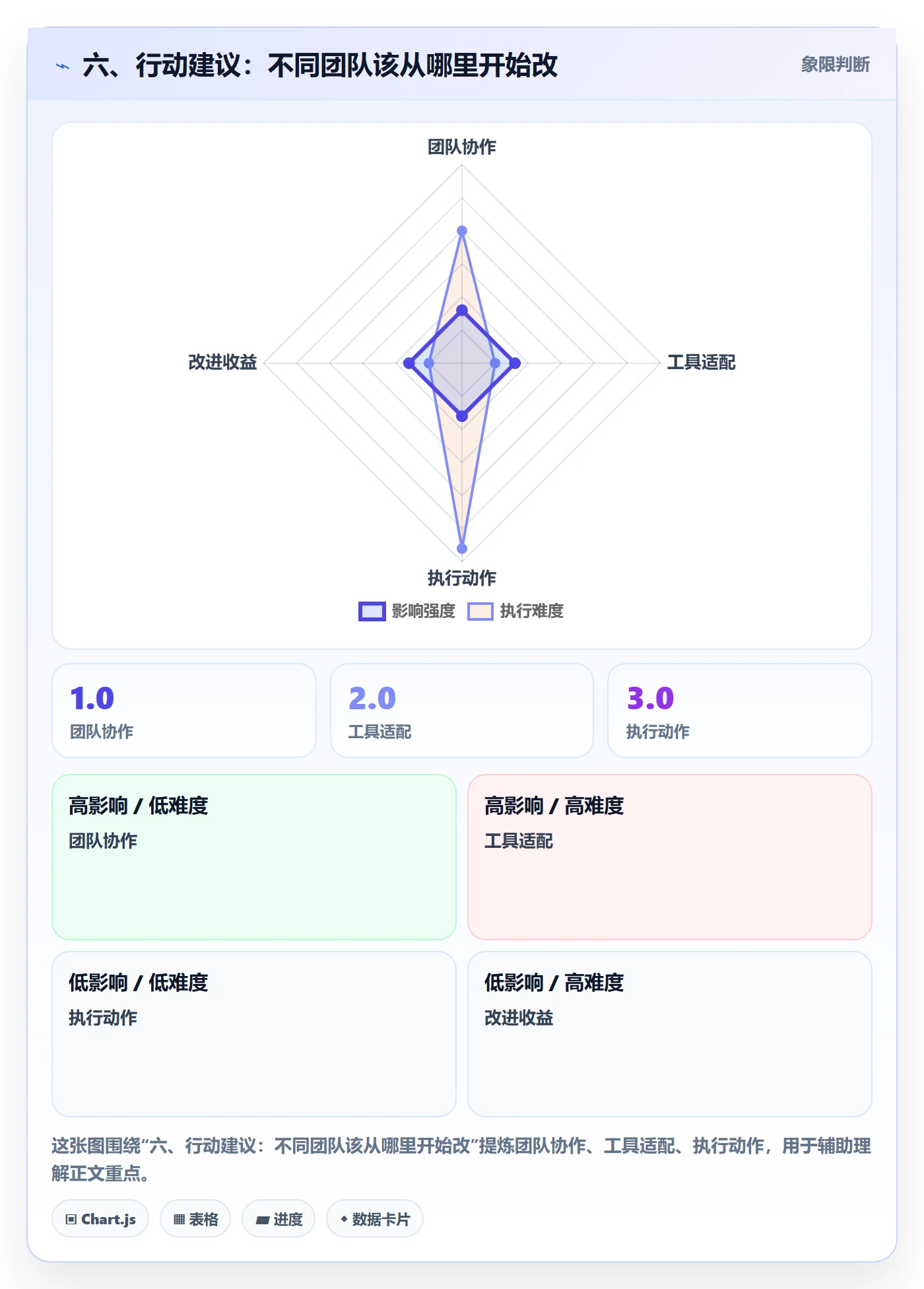Select the 高影响 / 低难度 quadrant card

click(x=254, y=857)
